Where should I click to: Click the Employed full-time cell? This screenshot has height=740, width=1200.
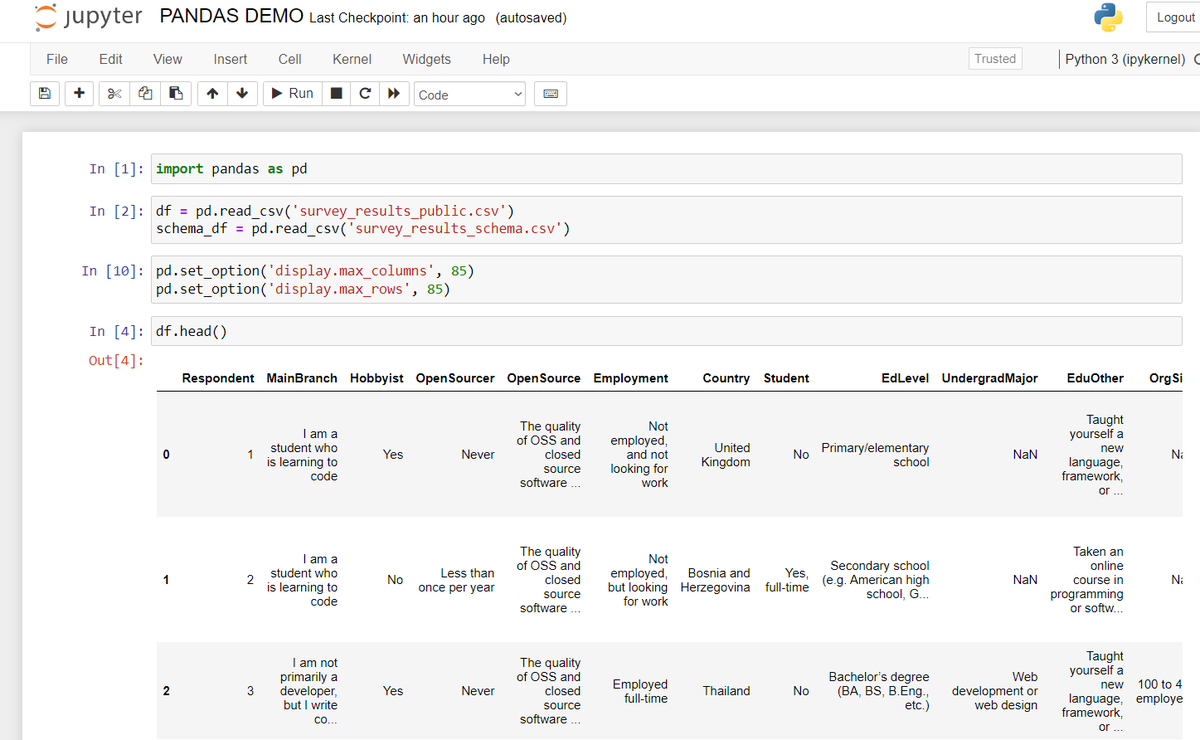pos(640,691)
